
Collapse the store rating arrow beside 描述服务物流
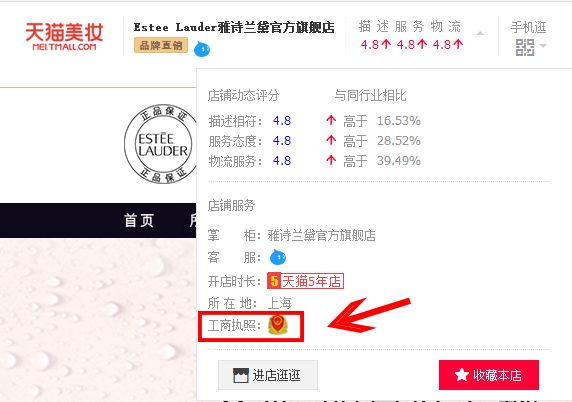tap(480, 34)
